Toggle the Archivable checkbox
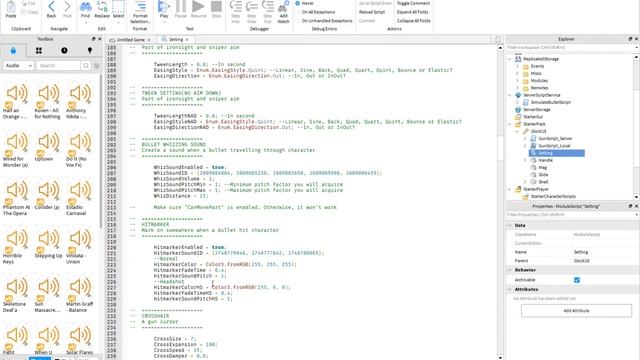This screenshot has height=360, width=640. 577,280
